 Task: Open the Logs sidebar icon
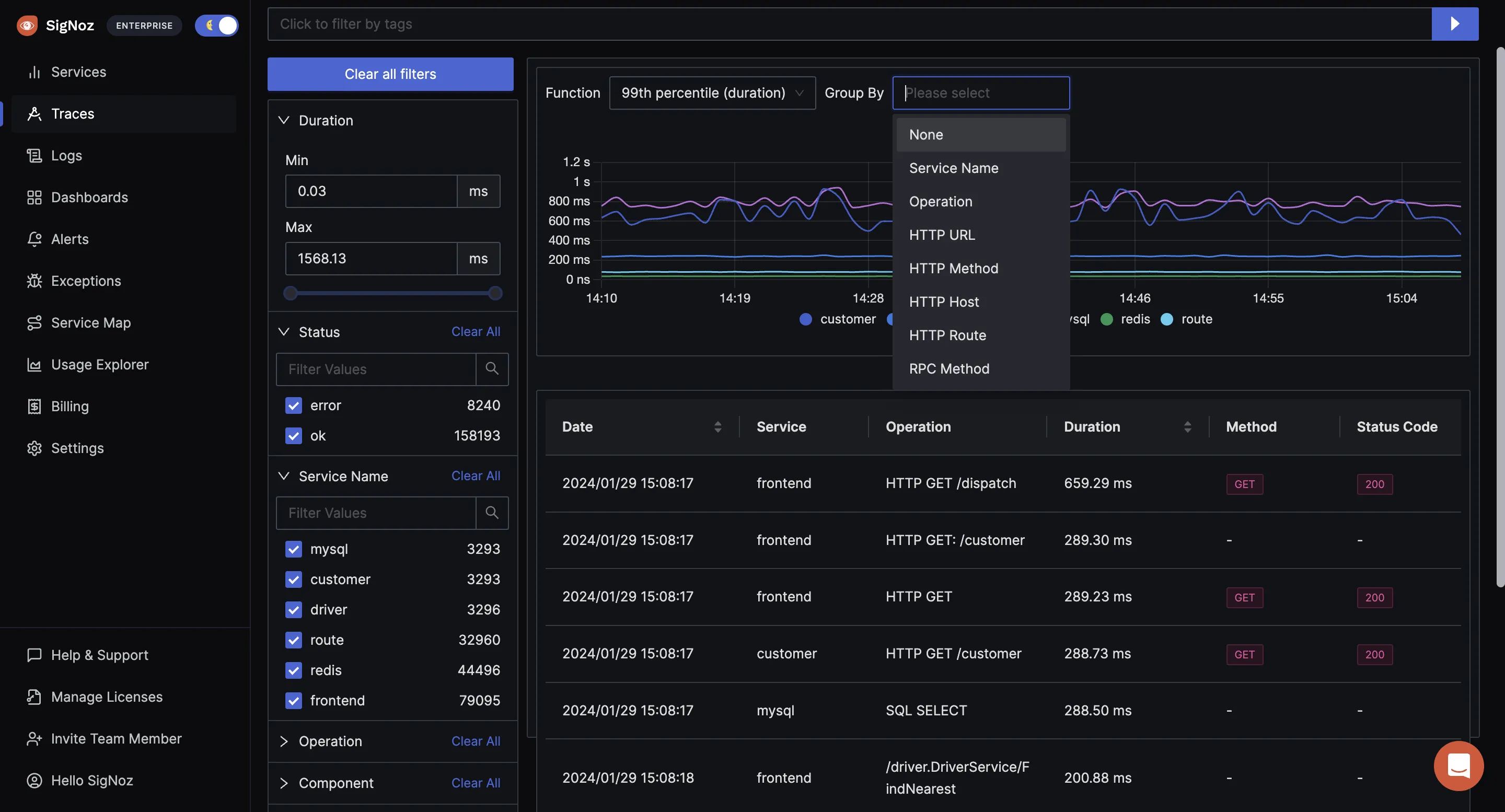[34, 155]
